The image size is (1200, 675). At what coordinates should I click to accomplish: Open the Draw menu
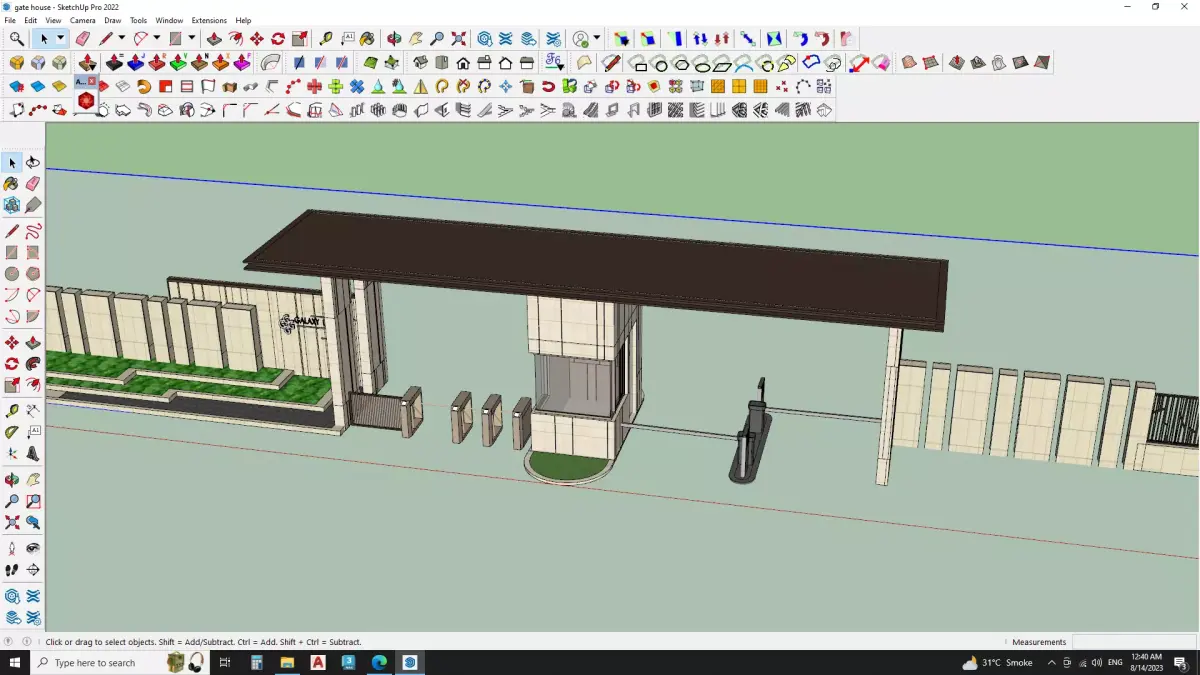point(113,20)
